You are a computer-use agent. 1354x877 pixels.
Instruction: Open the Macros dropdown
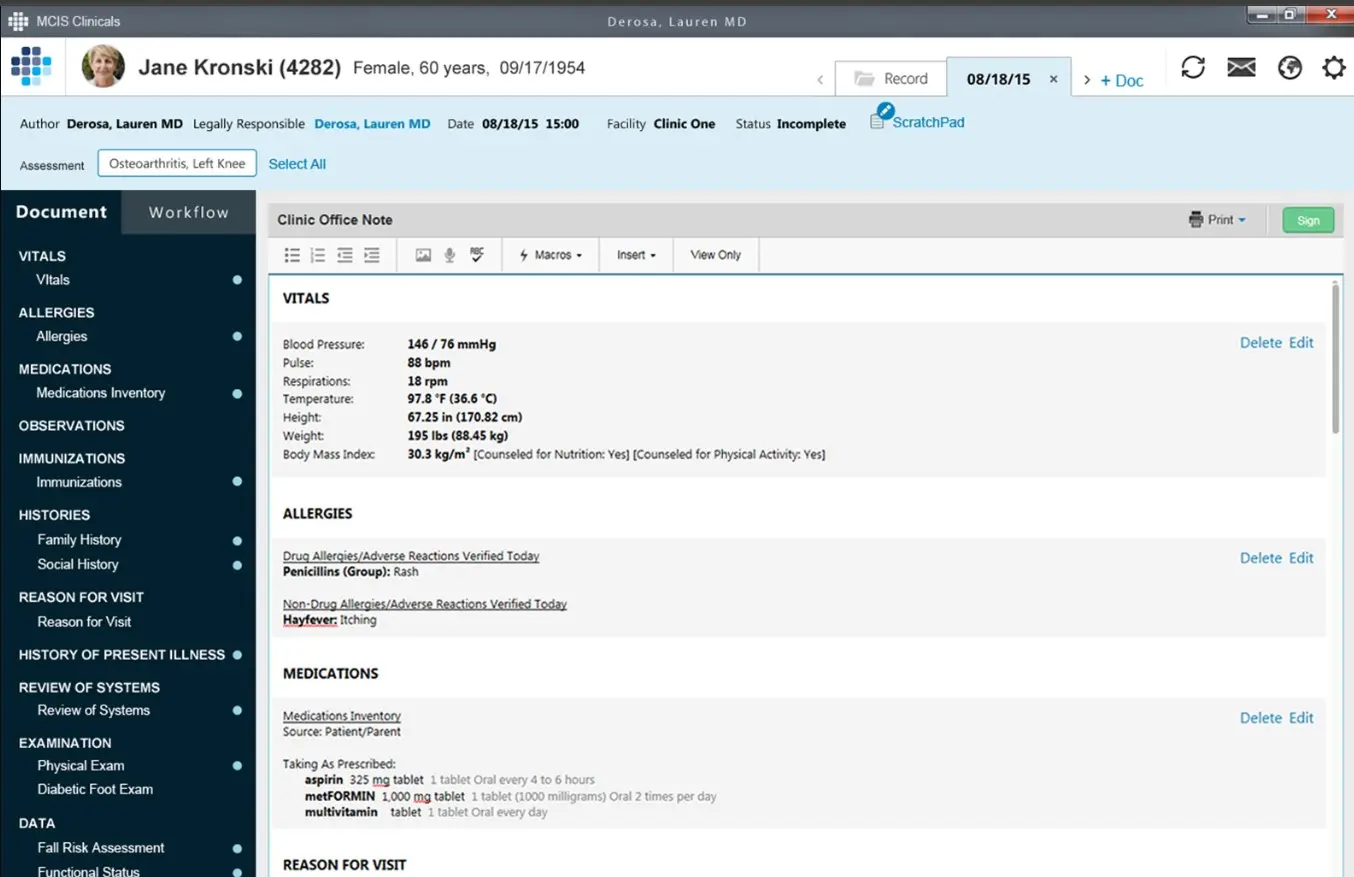pos(550,255)
